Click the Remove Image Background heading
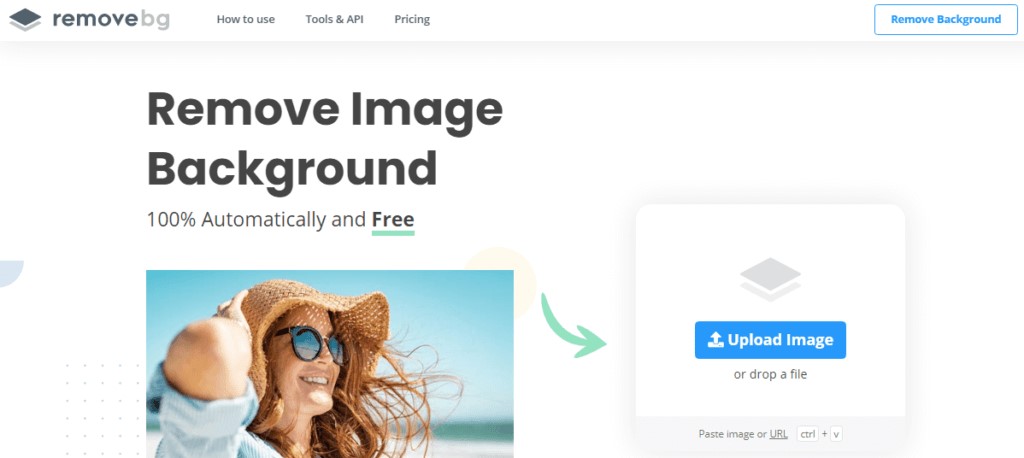This screenshot has width=1024, height=458. point(325,140)
